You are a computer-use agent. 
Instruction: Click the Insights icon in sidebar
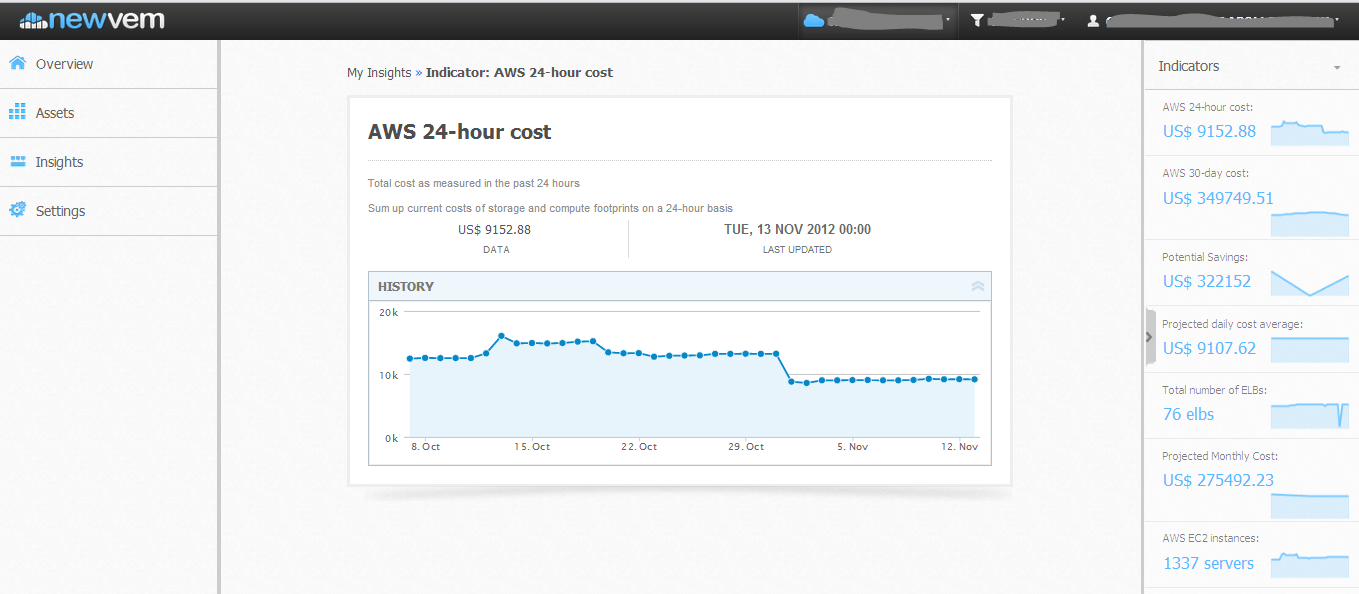click(x=17, y=162)
